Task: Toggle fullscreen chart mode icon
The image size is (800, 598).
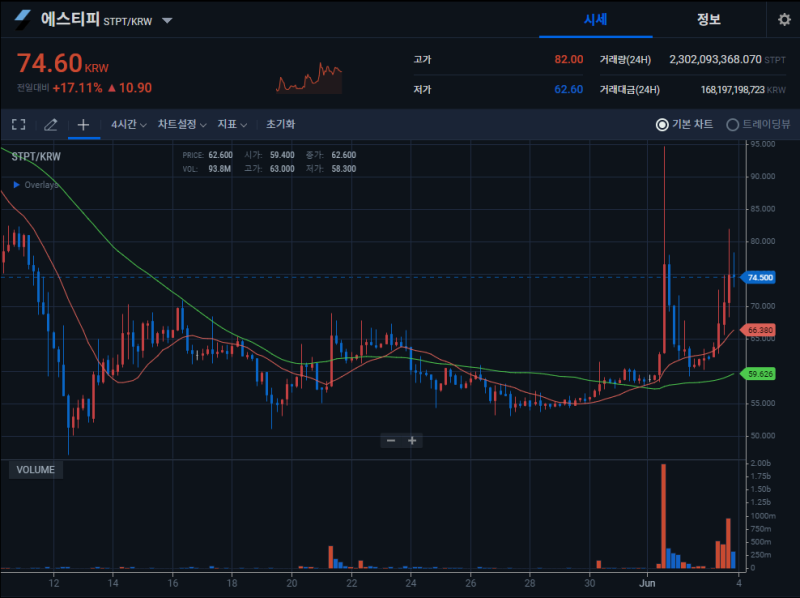Action: (19, 124)
